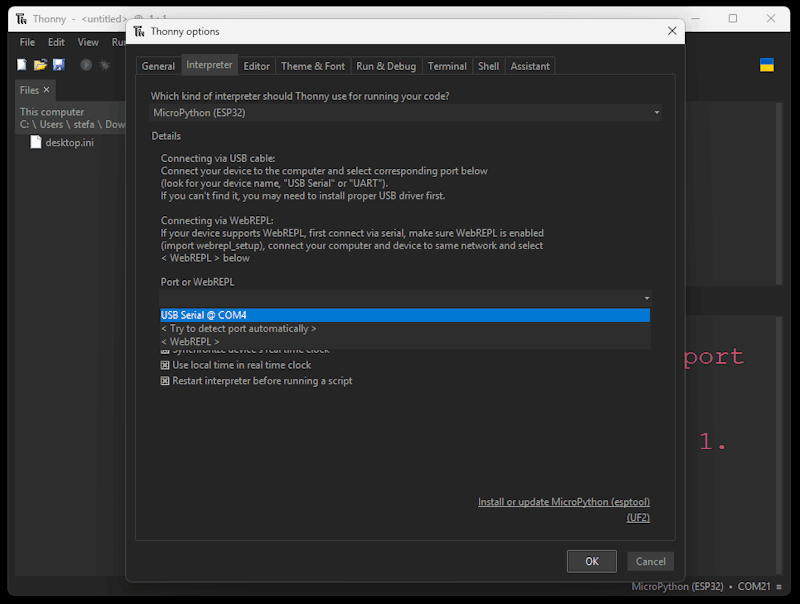
Task: Click the Ukraine flag icon
Action: click(767, 65)
